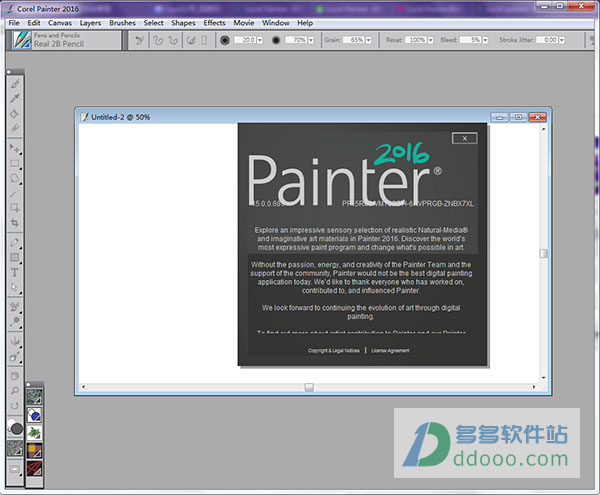Select the Grabber hand tool
The image size is (600, 495).
(x=15, y=376)
